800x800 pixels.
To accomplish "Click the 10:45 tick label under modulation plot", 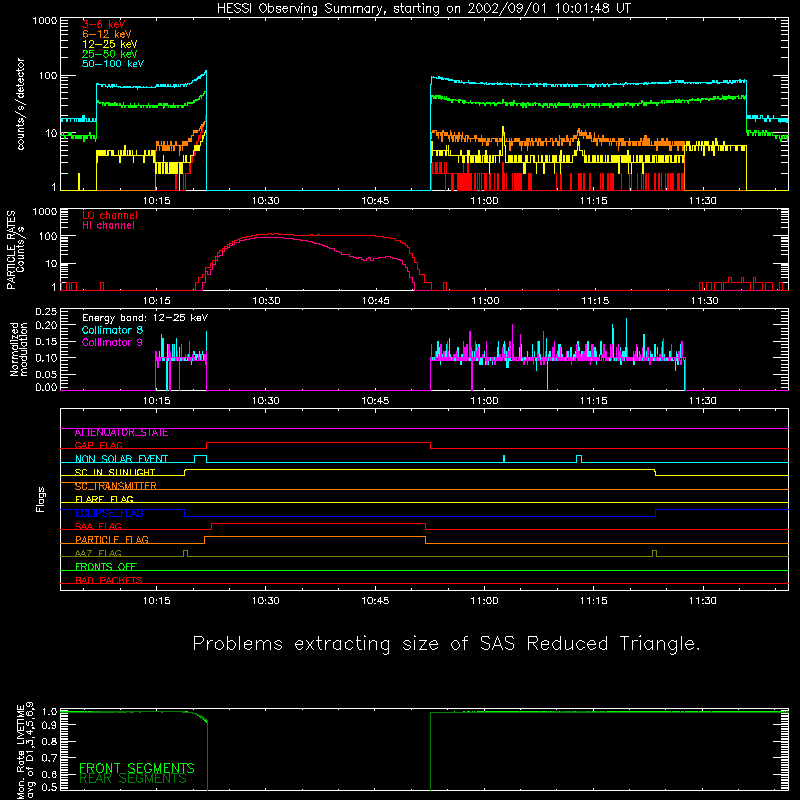I will click(376, 401).
